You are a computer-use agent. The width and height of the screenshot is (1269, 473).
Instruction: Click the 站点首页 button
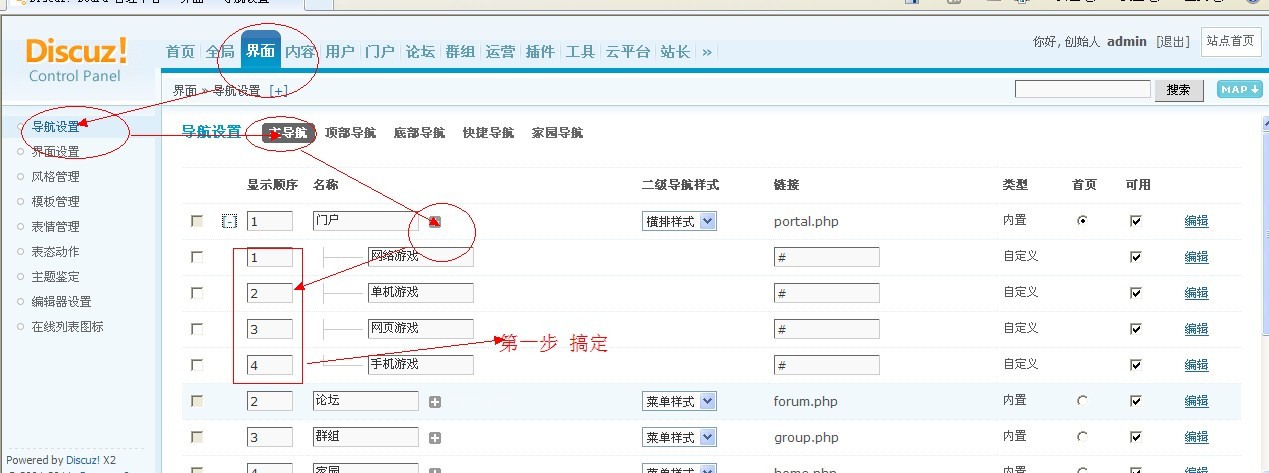point(1231,41)
